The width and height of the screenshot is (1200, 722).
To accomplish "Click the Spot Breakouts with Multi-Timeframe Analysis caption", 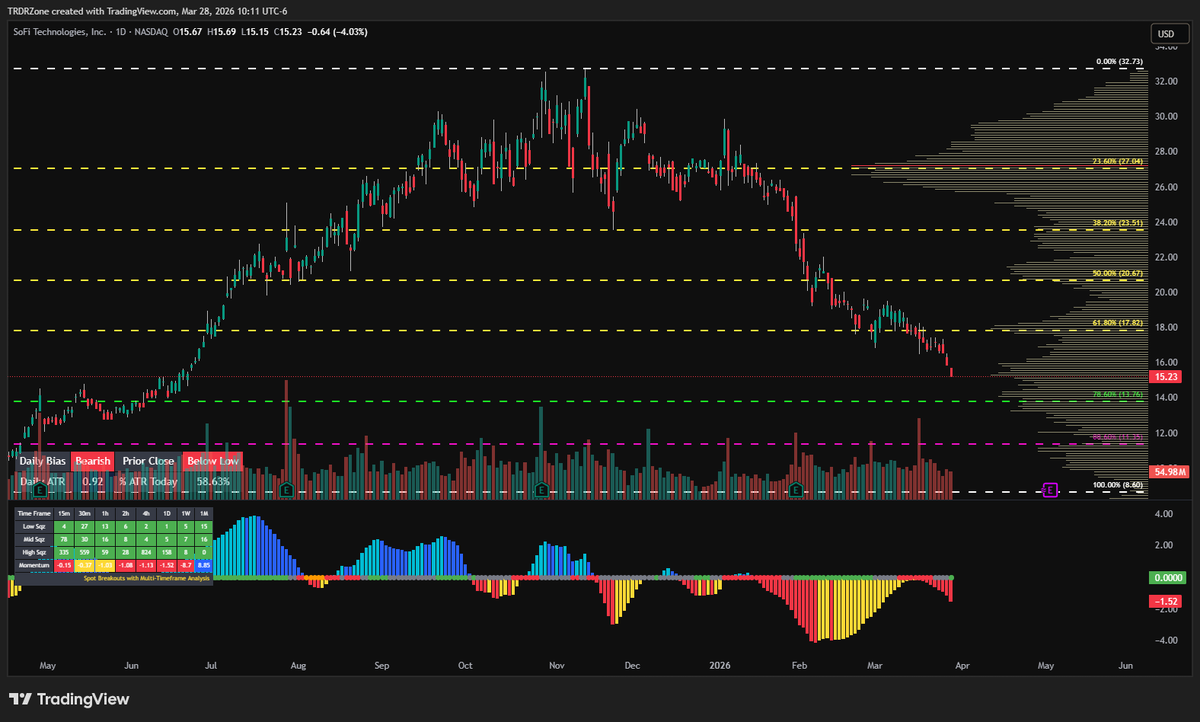I will coord(147,578).
